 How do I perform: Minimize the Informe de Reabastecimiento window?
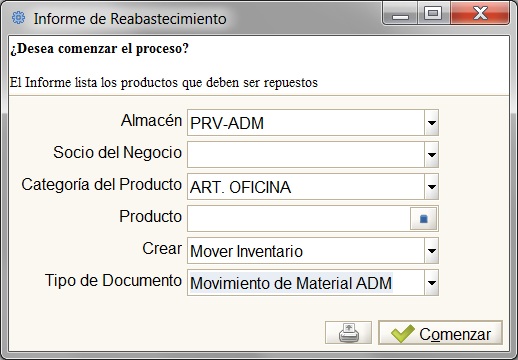pos(400,14)
